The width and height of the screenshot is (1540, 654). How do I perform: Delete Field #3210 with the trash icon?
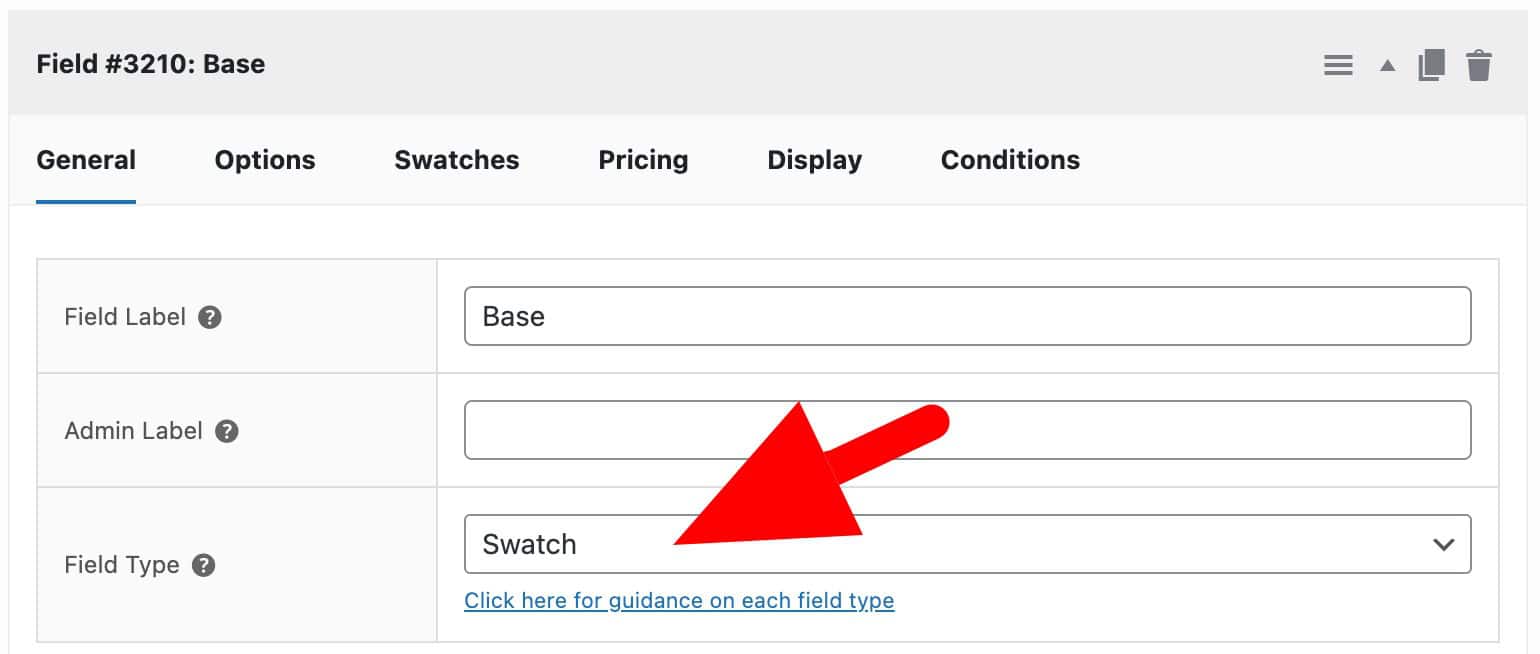coord(1478,64)
